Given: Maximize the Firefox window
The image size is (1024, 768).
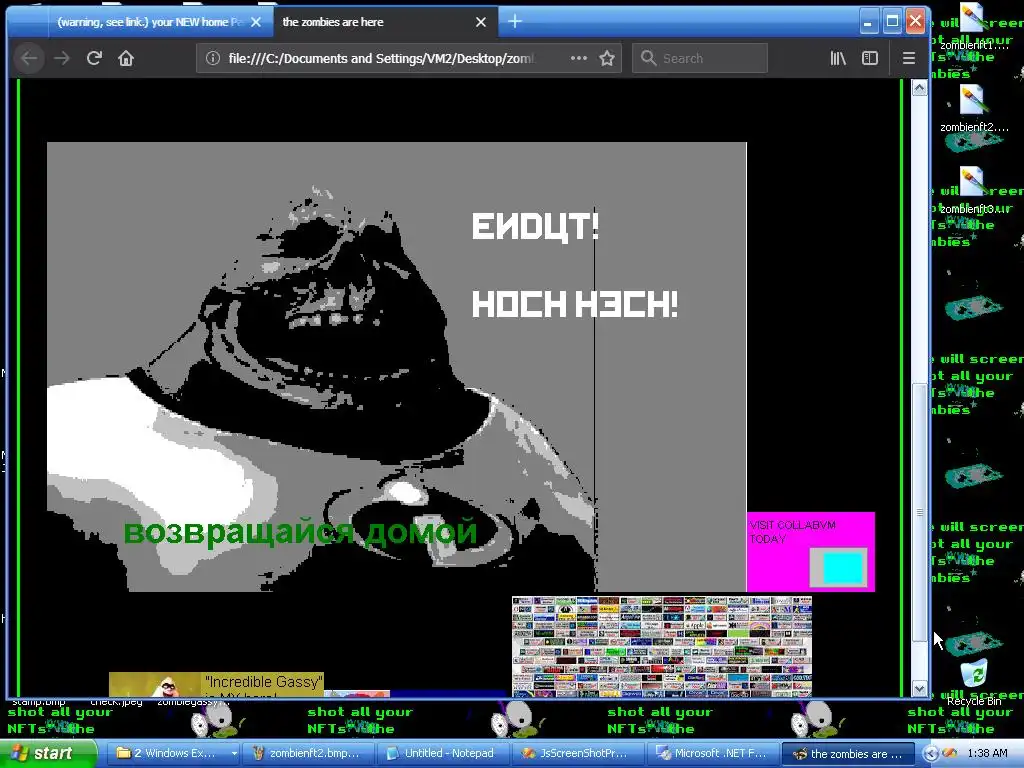Looking at the screenshot, I should click(x=892, y=22).
